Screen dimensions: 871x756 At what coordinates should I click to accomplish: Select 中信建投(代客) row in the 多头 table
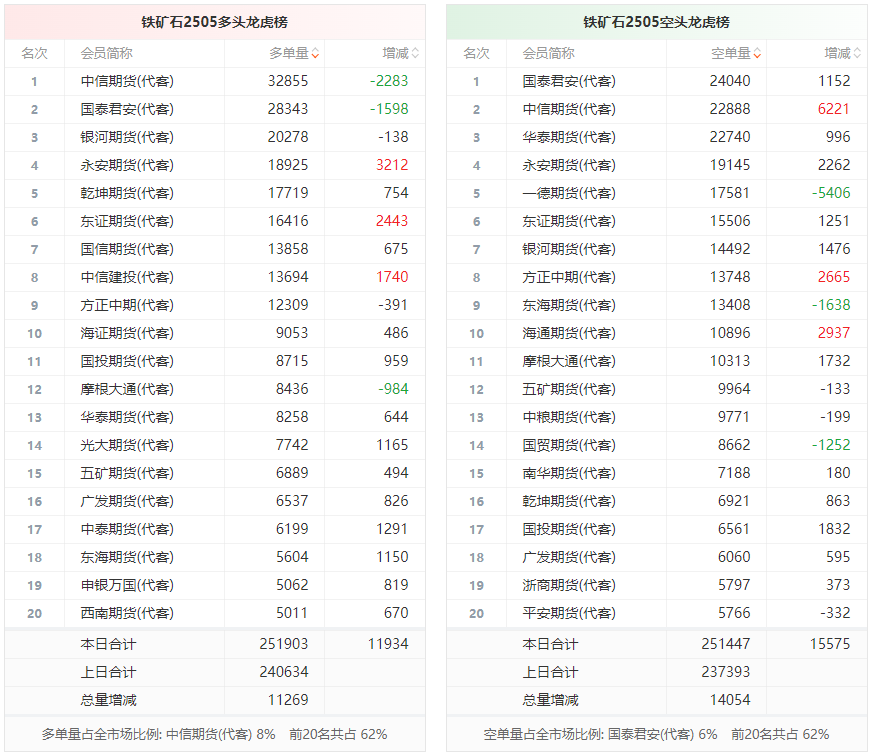click(127, 278)
